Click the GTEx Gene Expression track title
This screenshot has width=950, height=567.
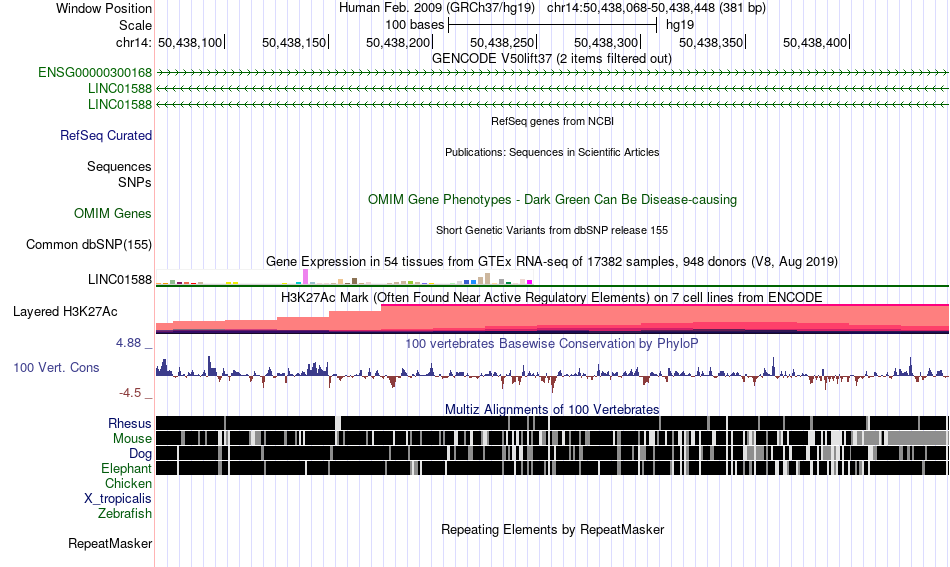pos(552,262)
